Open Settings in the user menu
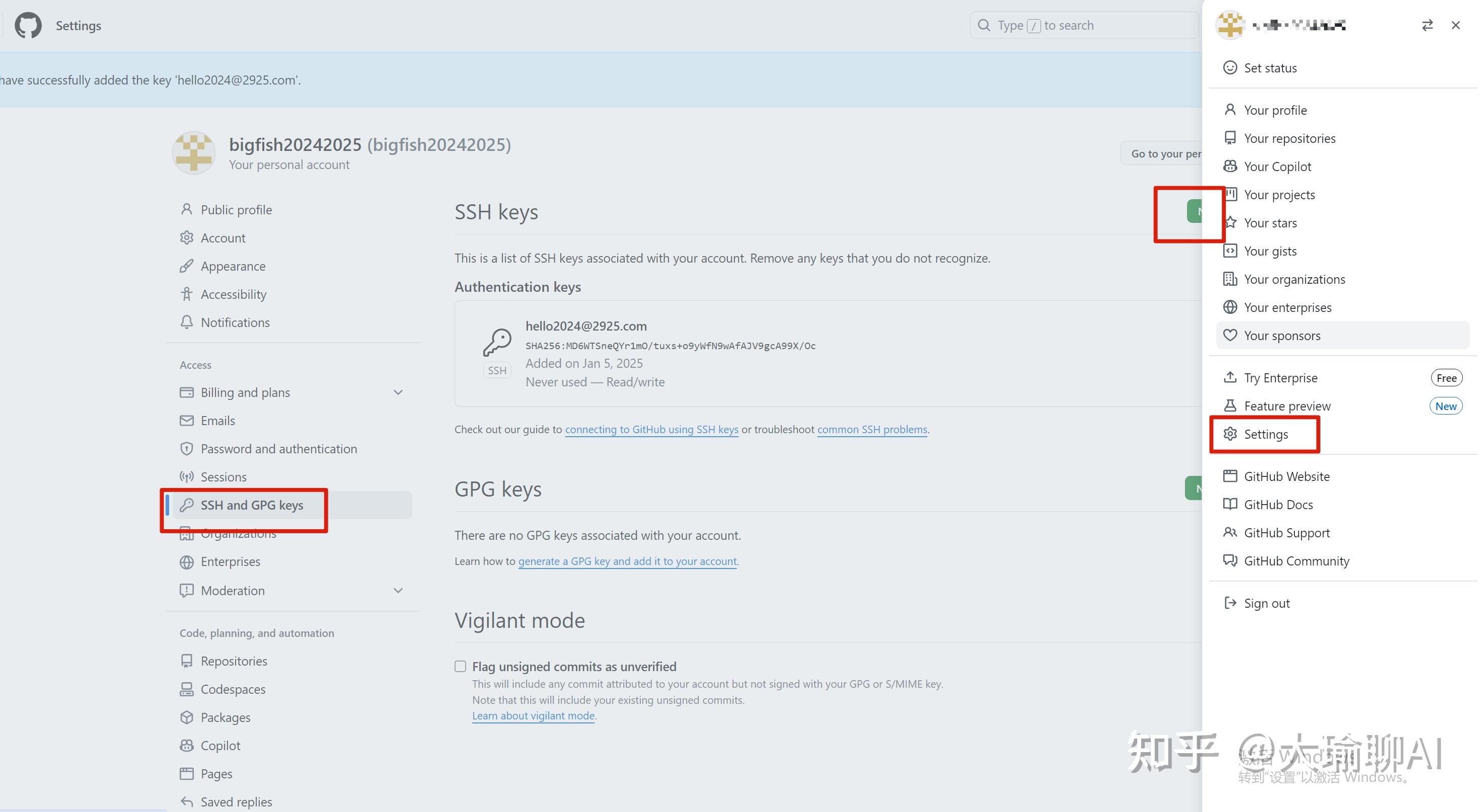Screen dimensions: 1481x812 click(1265, 435)
